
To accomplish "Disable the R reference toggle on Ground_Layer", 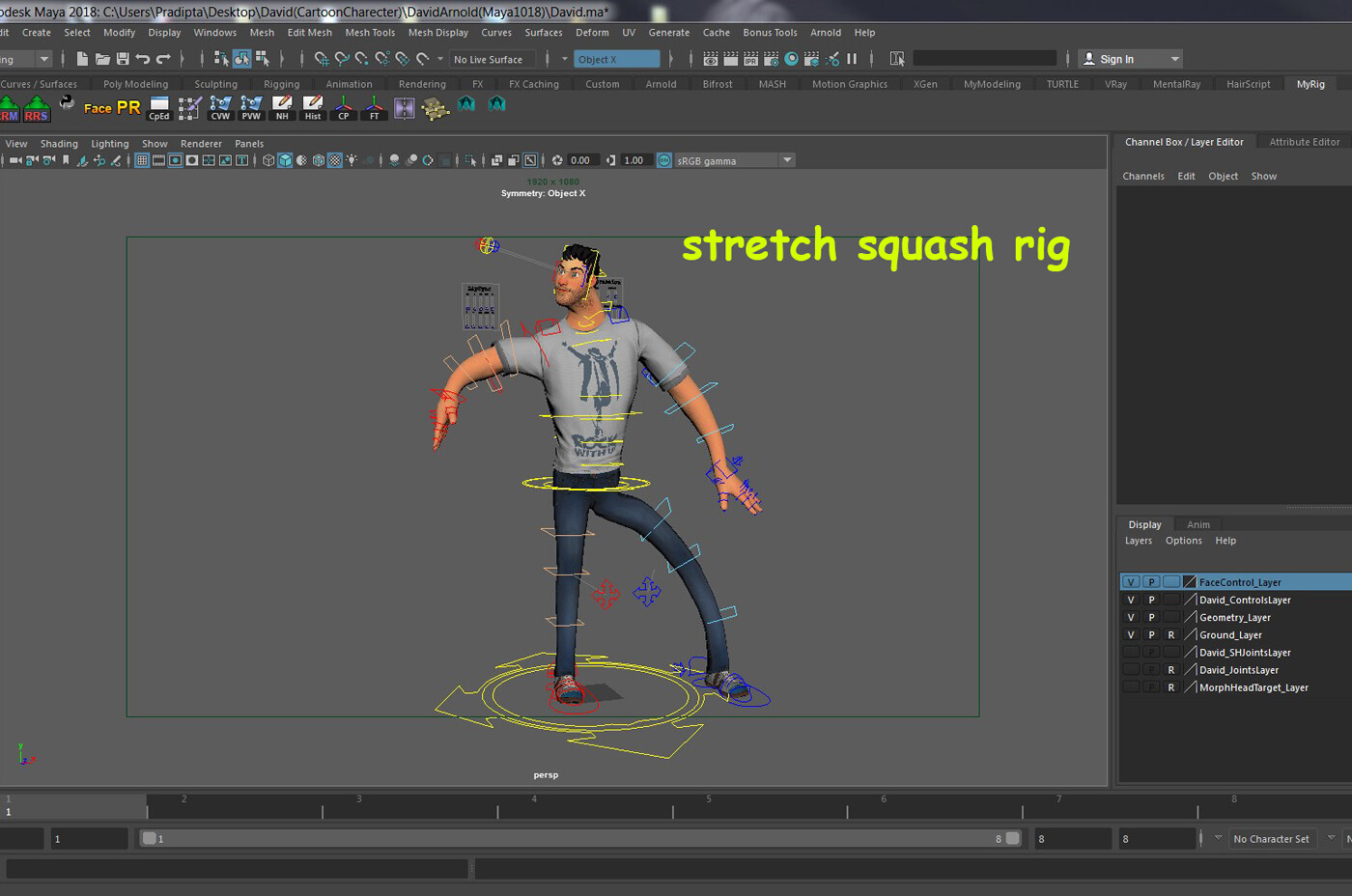I will click(1169, 634).
